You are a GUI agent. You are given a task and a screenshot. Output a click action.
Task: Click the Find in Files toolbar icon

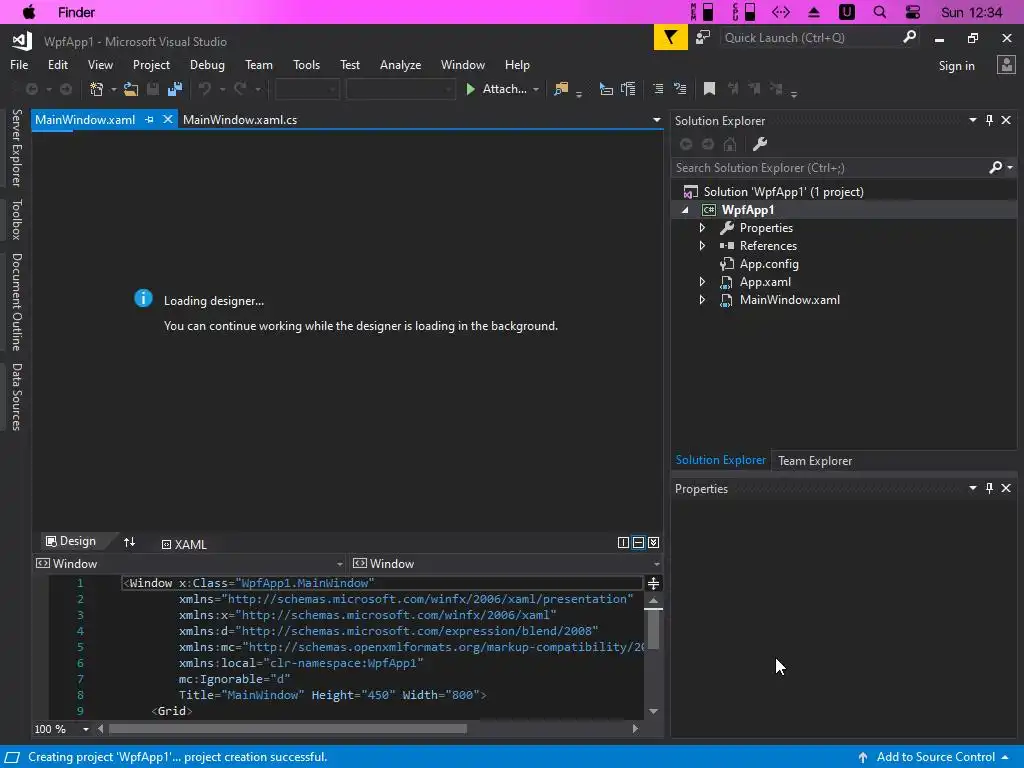[561, 89]
